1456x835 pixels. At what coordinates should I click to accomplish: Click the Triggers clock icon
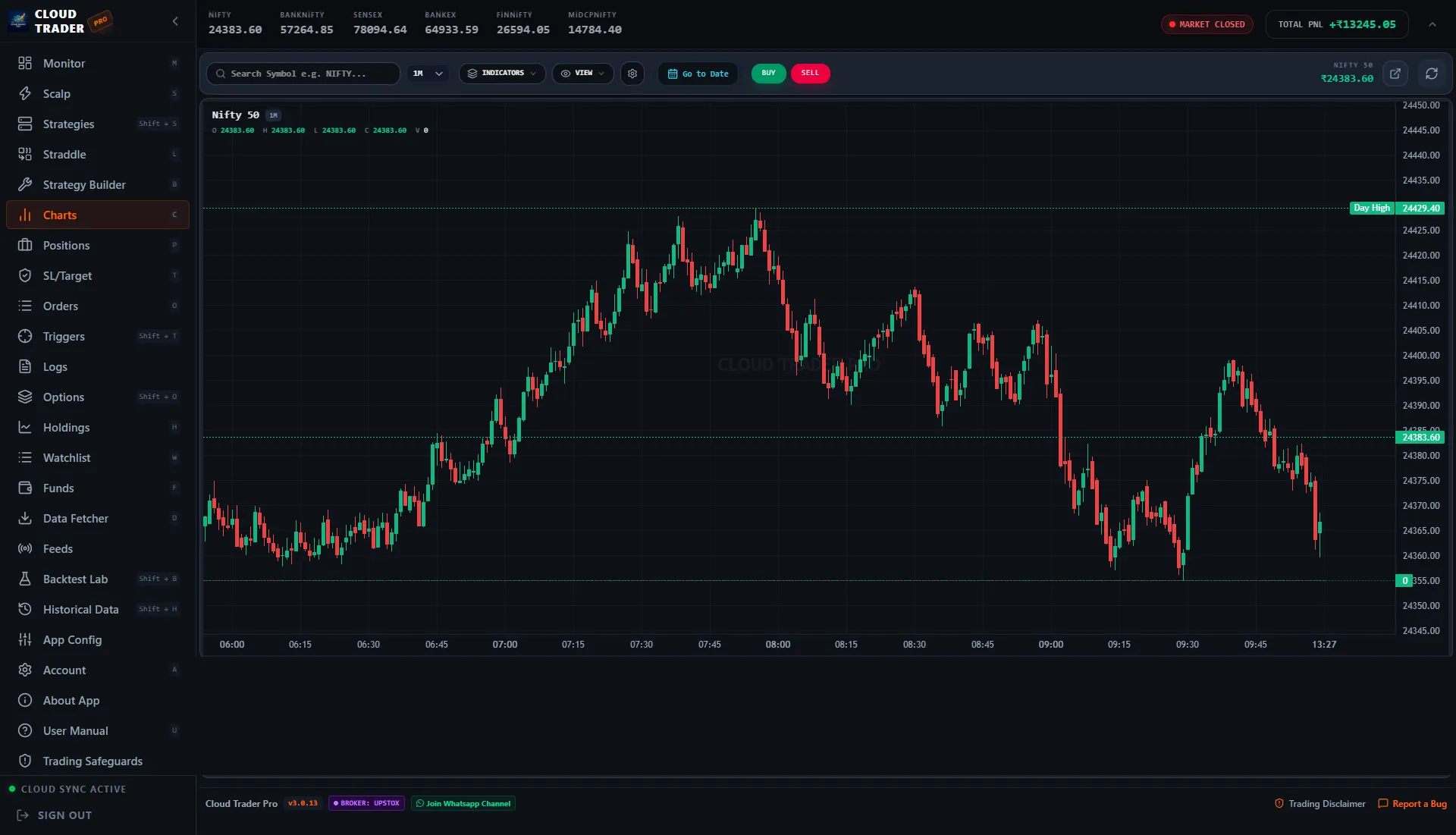click(25, 336)
